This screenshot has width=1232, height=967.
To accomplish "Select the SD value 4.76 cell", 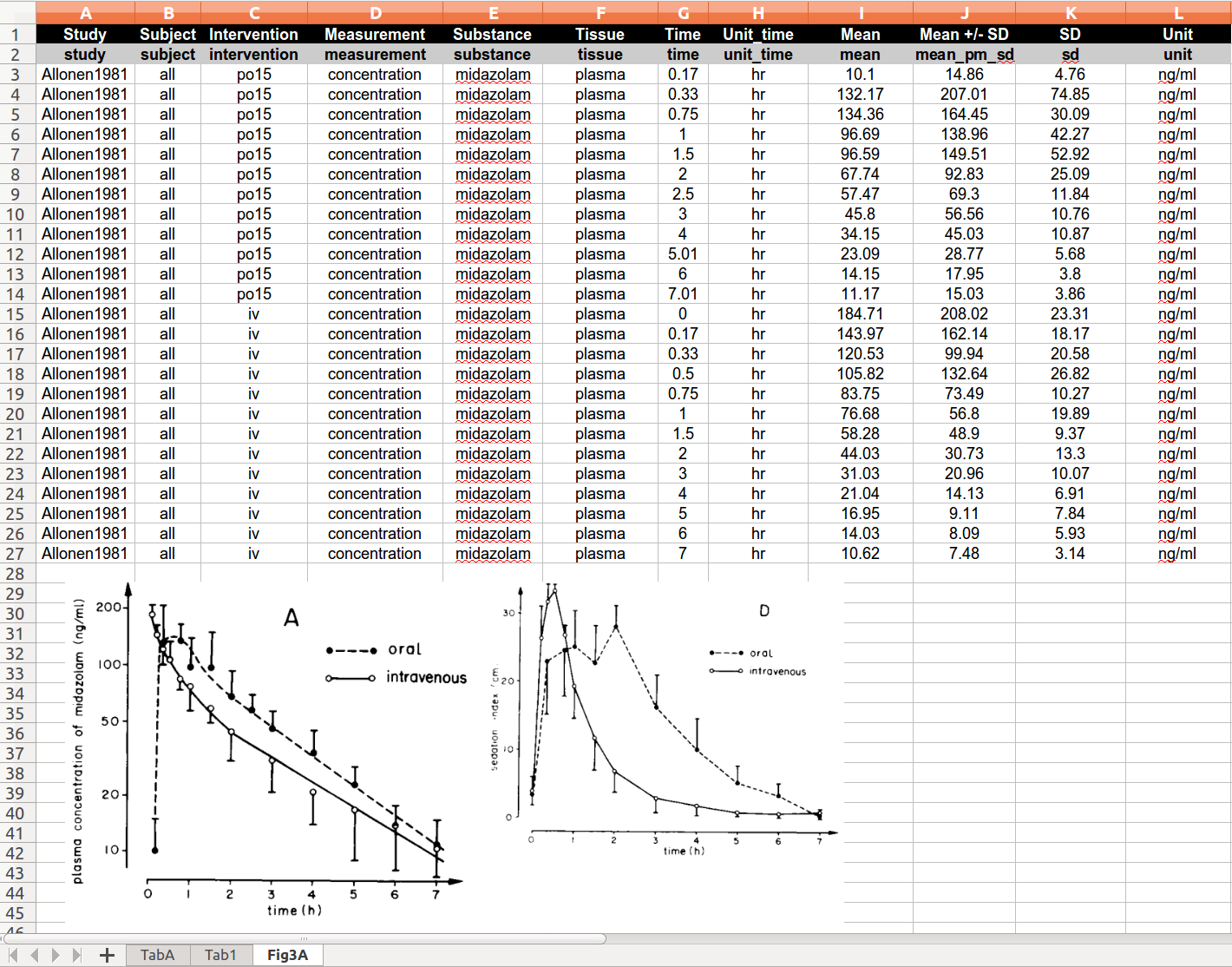I will click(1071, 75).
